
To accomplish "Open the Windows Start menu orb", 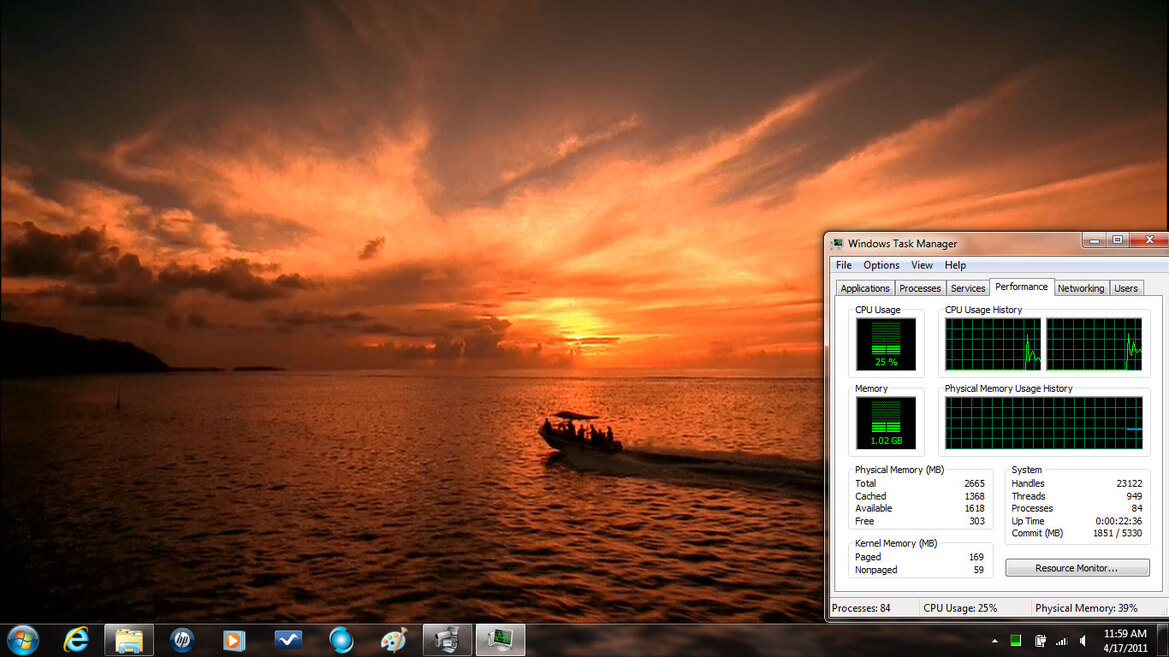I will click(x=23, y=640).
